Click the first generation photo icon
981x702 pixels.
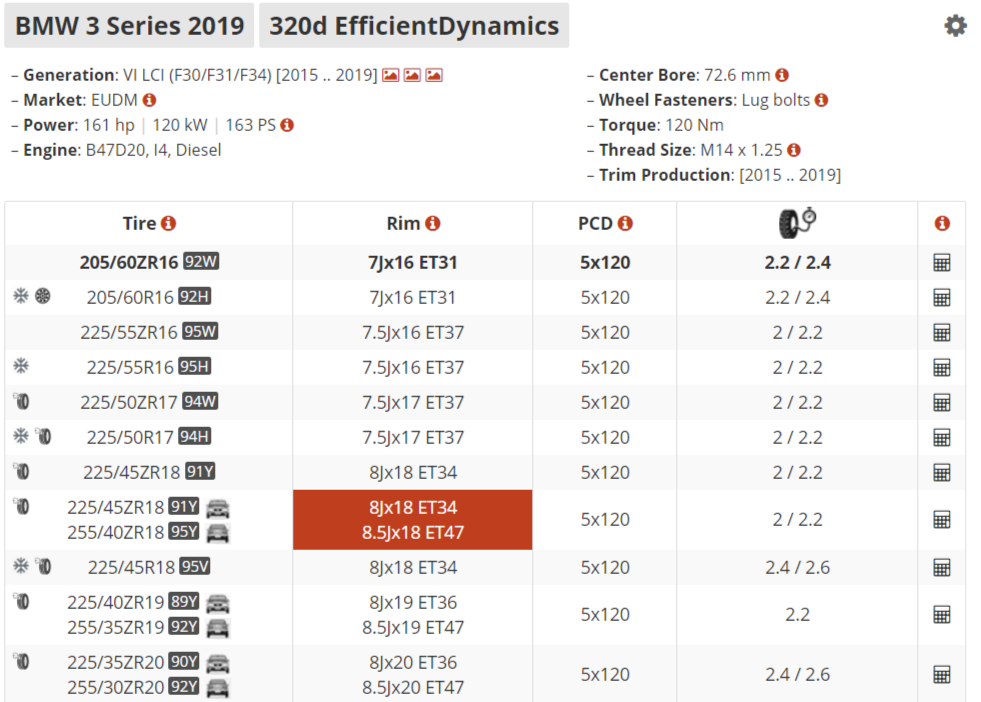point(391,75)
